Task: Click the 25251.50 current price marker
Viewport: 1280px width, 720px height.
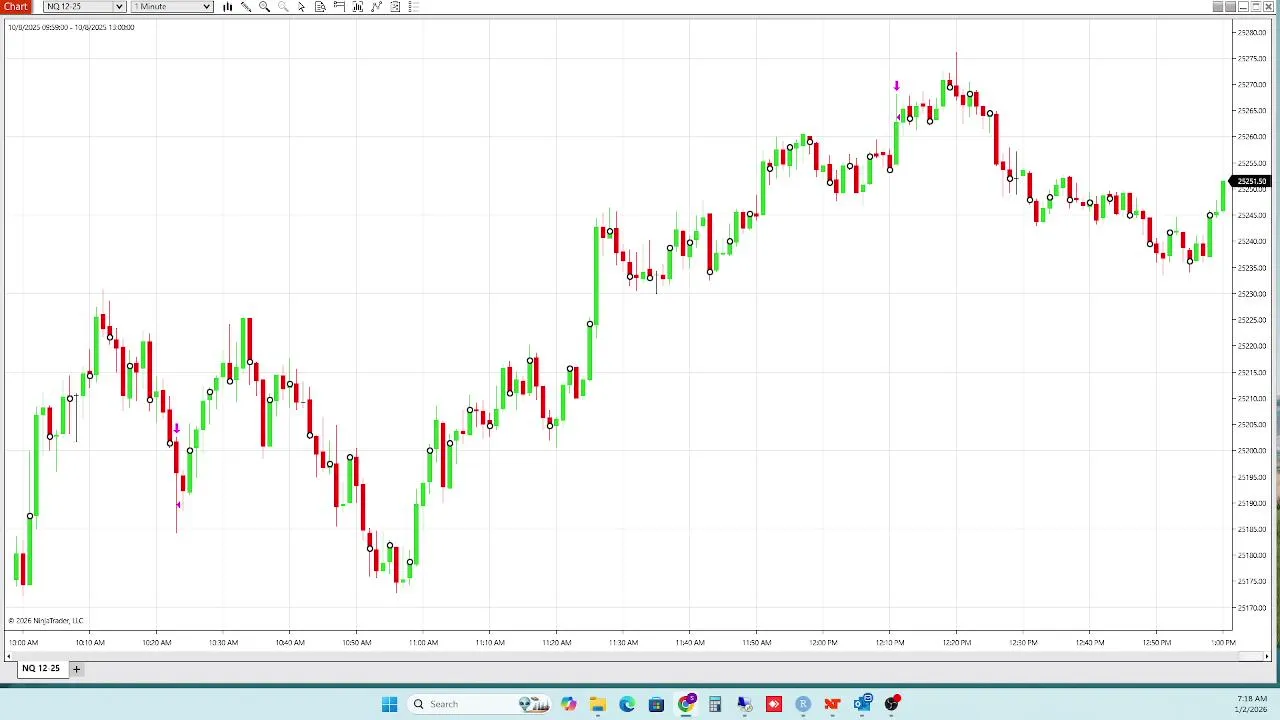Action: tap(1252, 182)
